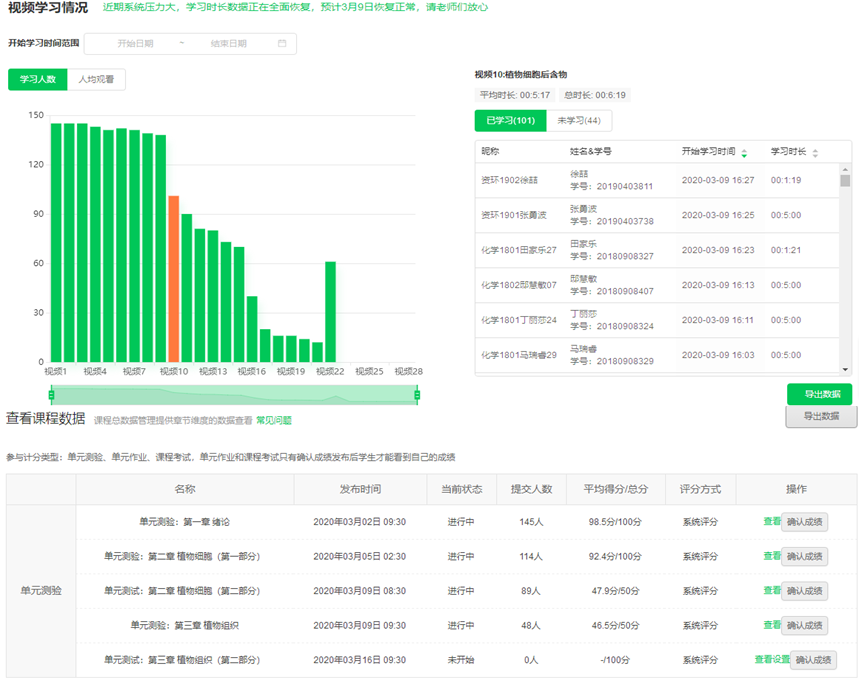
Task: Select the student row 资环1901张勇波
Action: 657,215
